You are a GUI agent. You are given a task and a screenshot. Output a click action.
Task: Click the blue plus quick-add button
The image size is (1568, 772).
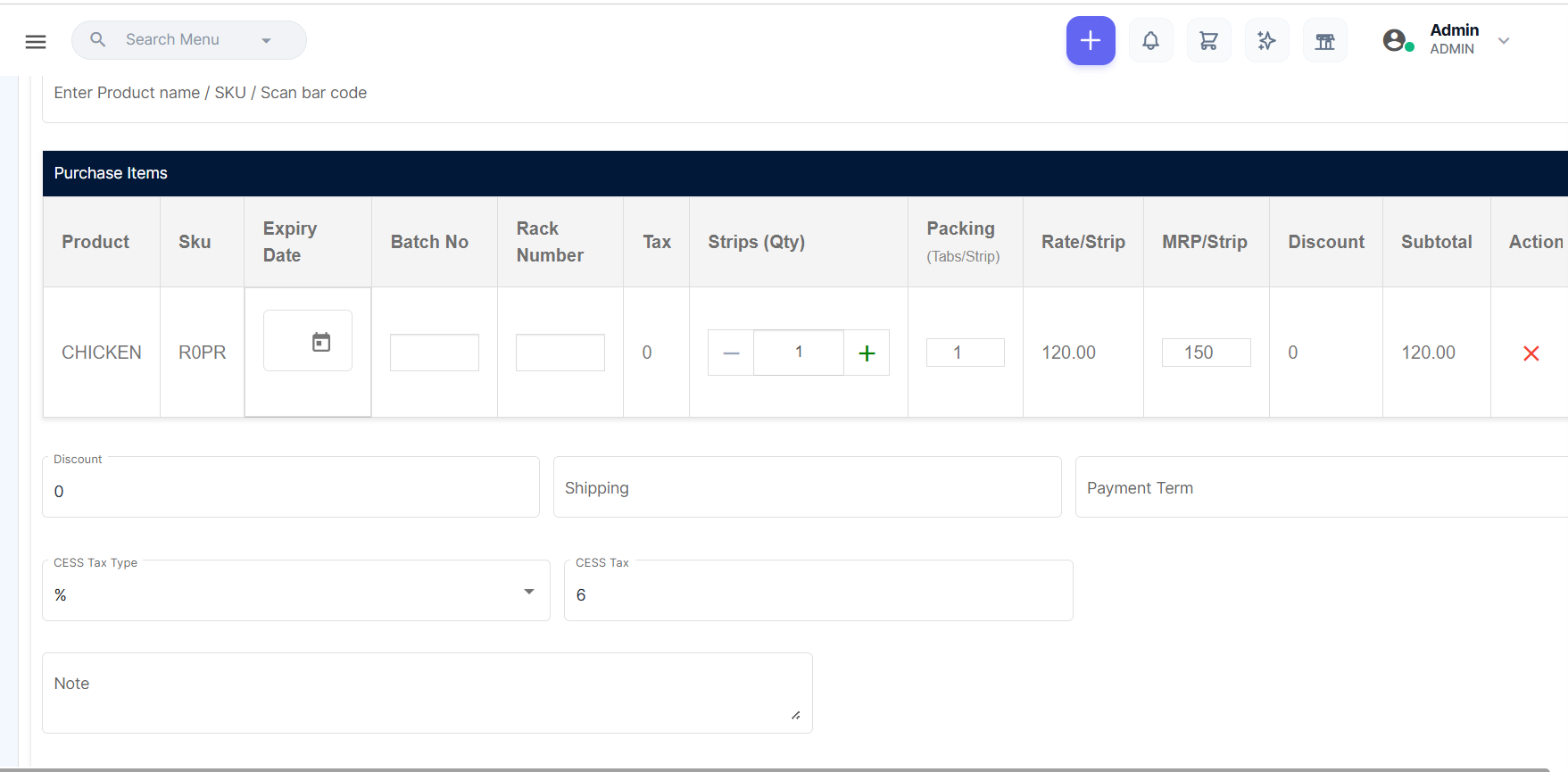[x=1091, y=40]
